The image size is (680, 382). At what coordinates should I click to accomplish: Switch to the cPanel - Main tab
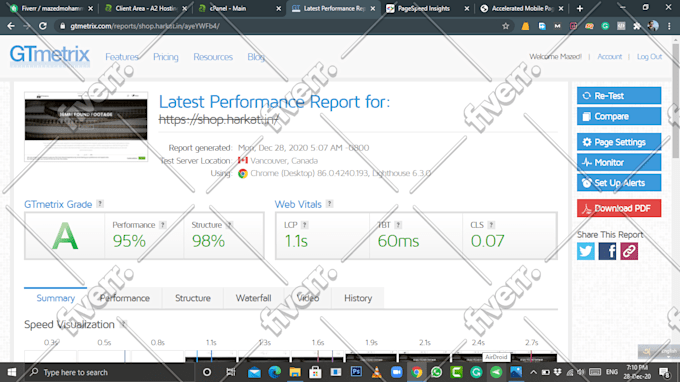(x=239, y=8)
